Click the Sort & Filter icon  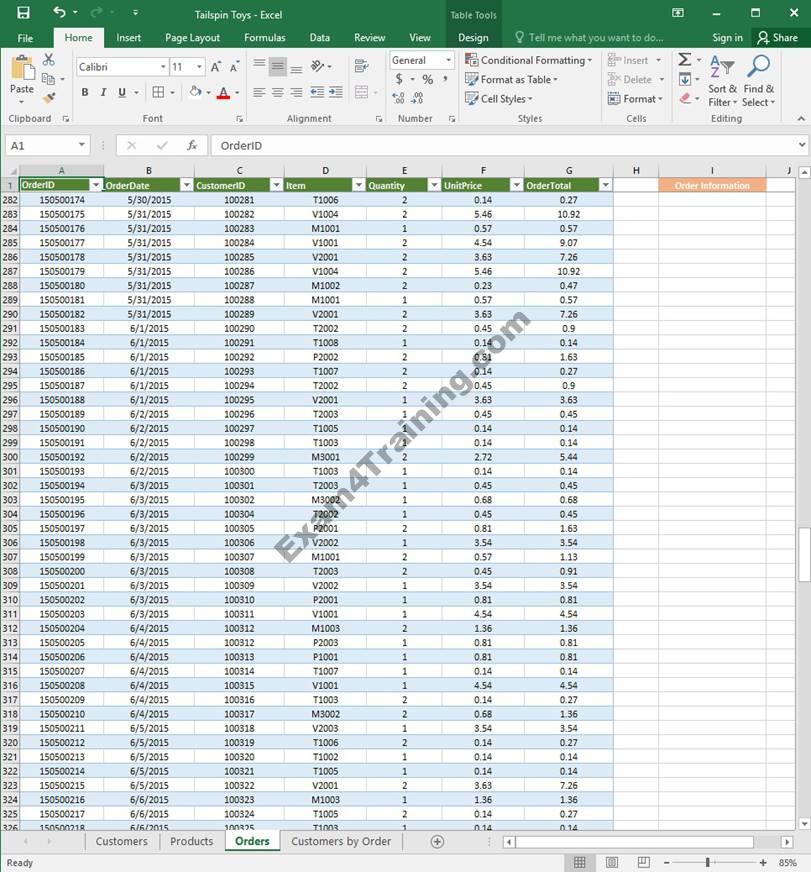coord(720,80)
